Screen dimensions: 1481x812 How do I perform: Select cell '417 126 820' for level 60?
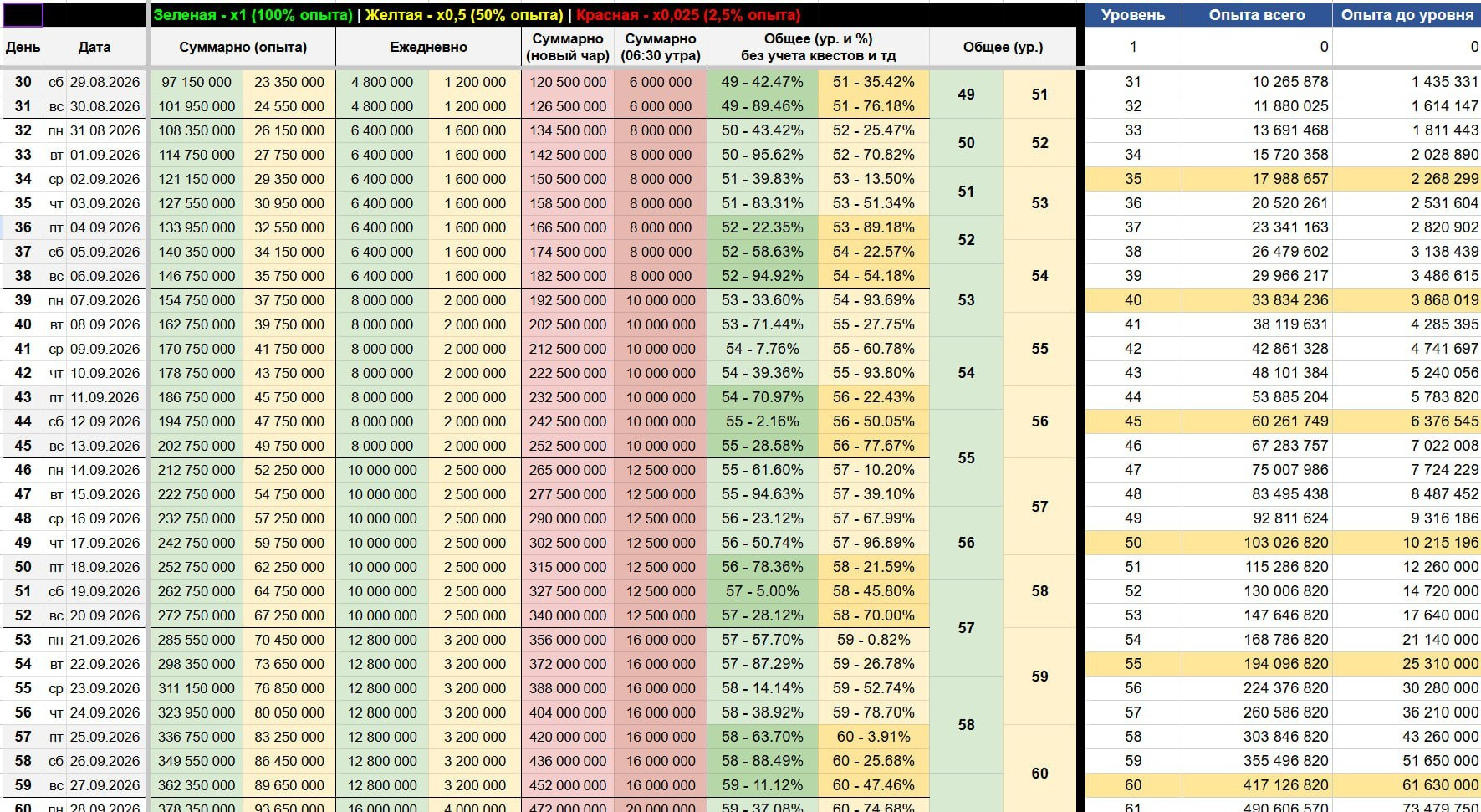click(x=1256, y=785)
